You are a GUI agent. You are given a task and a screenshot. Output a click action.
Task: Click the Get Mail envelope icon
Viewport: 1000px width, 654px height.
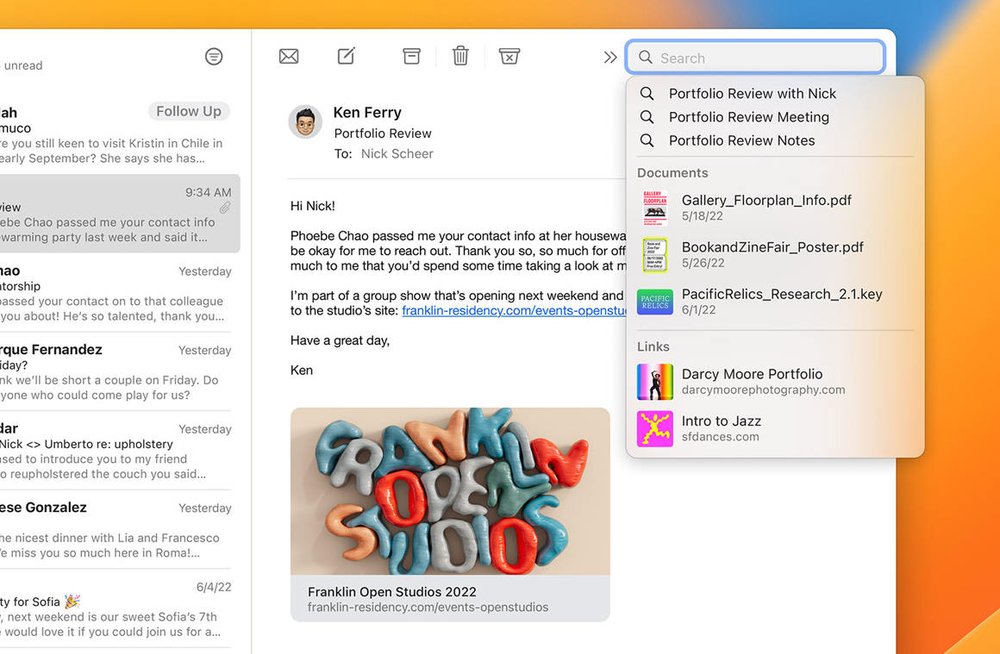pos(289,57)
